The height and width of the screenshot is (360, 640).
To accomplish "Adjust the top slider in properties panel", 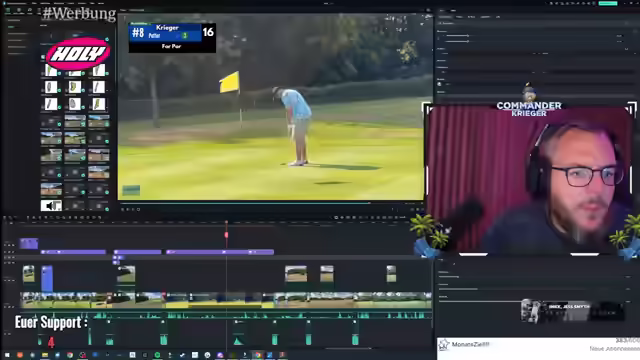I will click(468, 36).
